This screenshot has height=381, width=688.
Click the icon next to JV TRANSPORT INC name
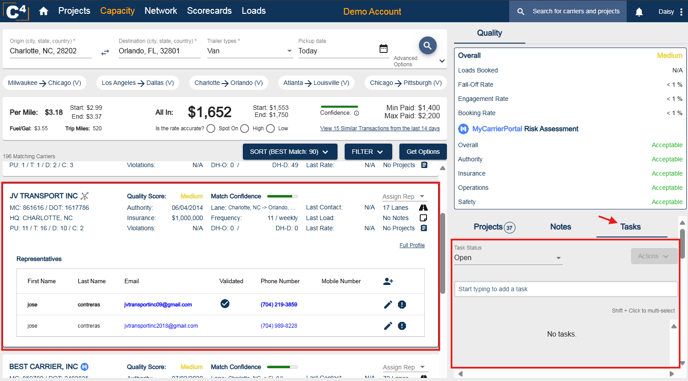click(85, 196)
